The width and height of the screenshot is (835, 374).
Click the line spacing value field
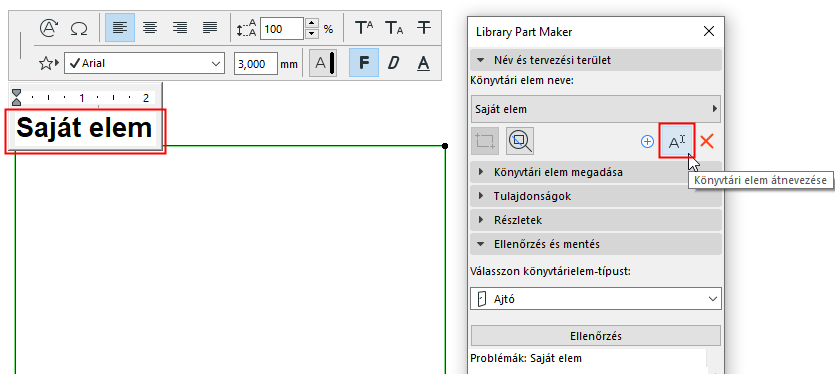click(x=282, y=29)
